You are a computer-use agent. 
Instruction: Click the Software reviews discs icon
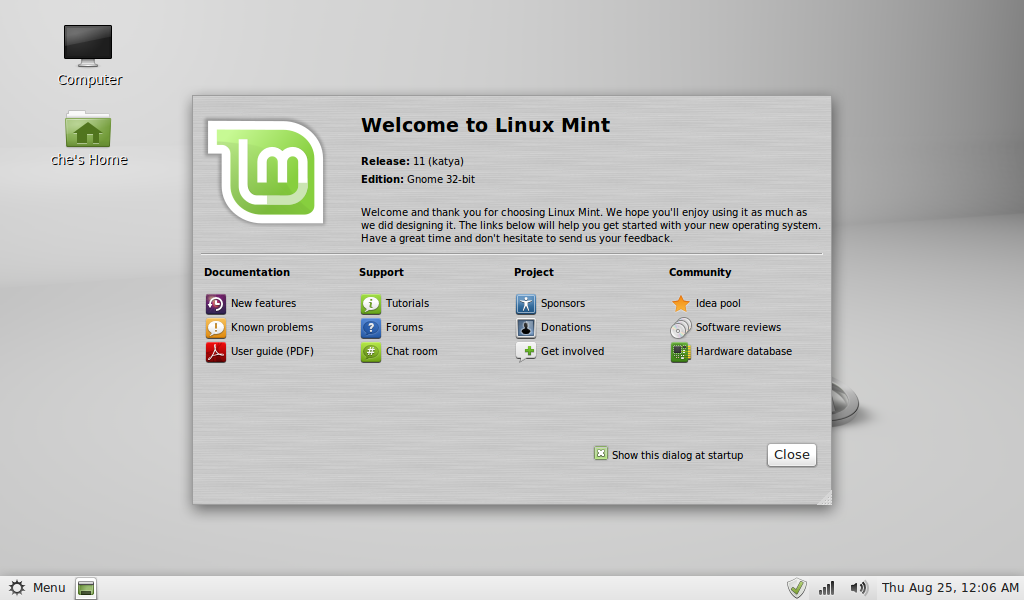coord(680,328)
